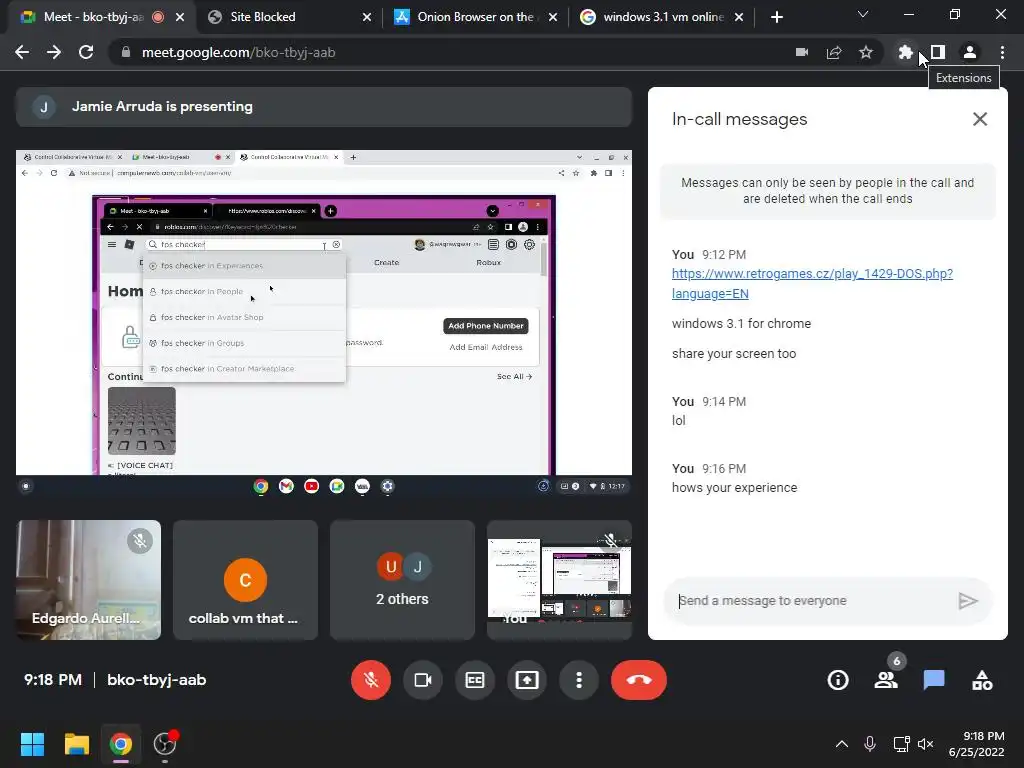Click the chat message "hows your experience"
The image size is (1024, 768).
pos(735,488)
